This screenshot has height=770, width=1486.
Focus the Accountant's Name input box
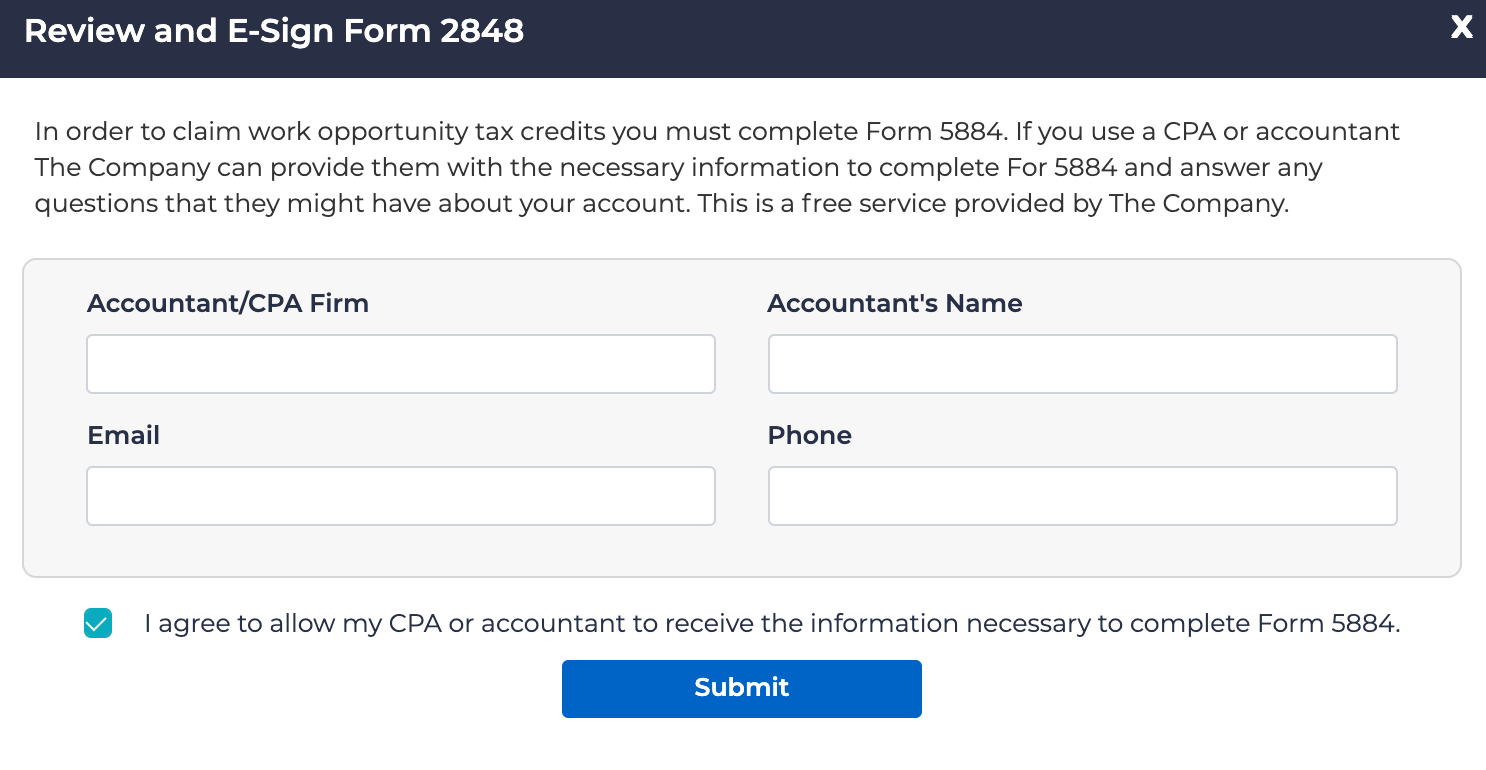[x=1082, y=364]
